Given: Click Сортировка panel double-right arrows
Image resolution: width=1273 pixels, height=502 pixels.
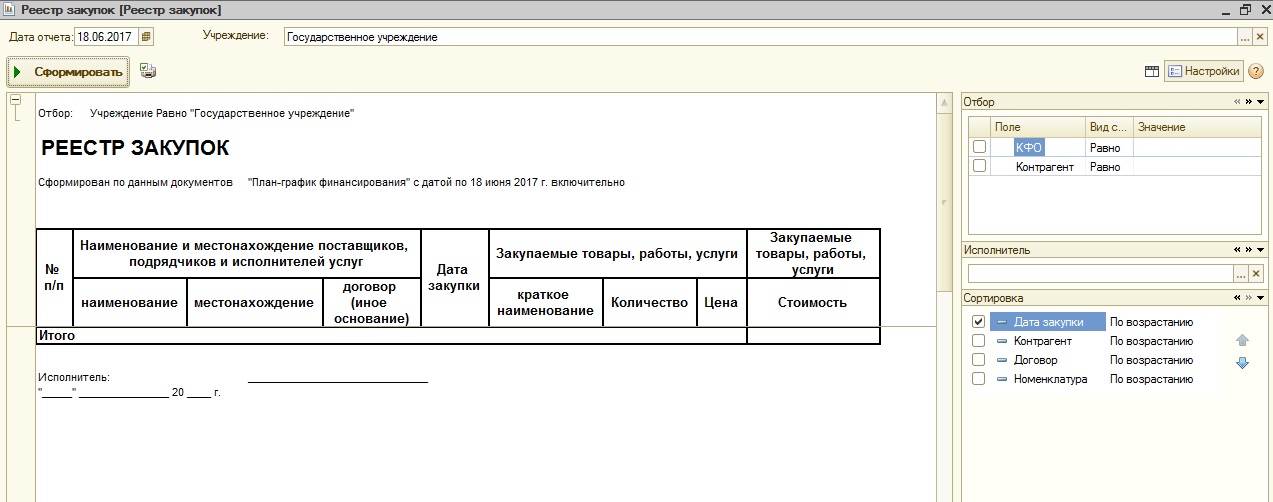Looking at the screenshot, I should tap(1249, 298).
